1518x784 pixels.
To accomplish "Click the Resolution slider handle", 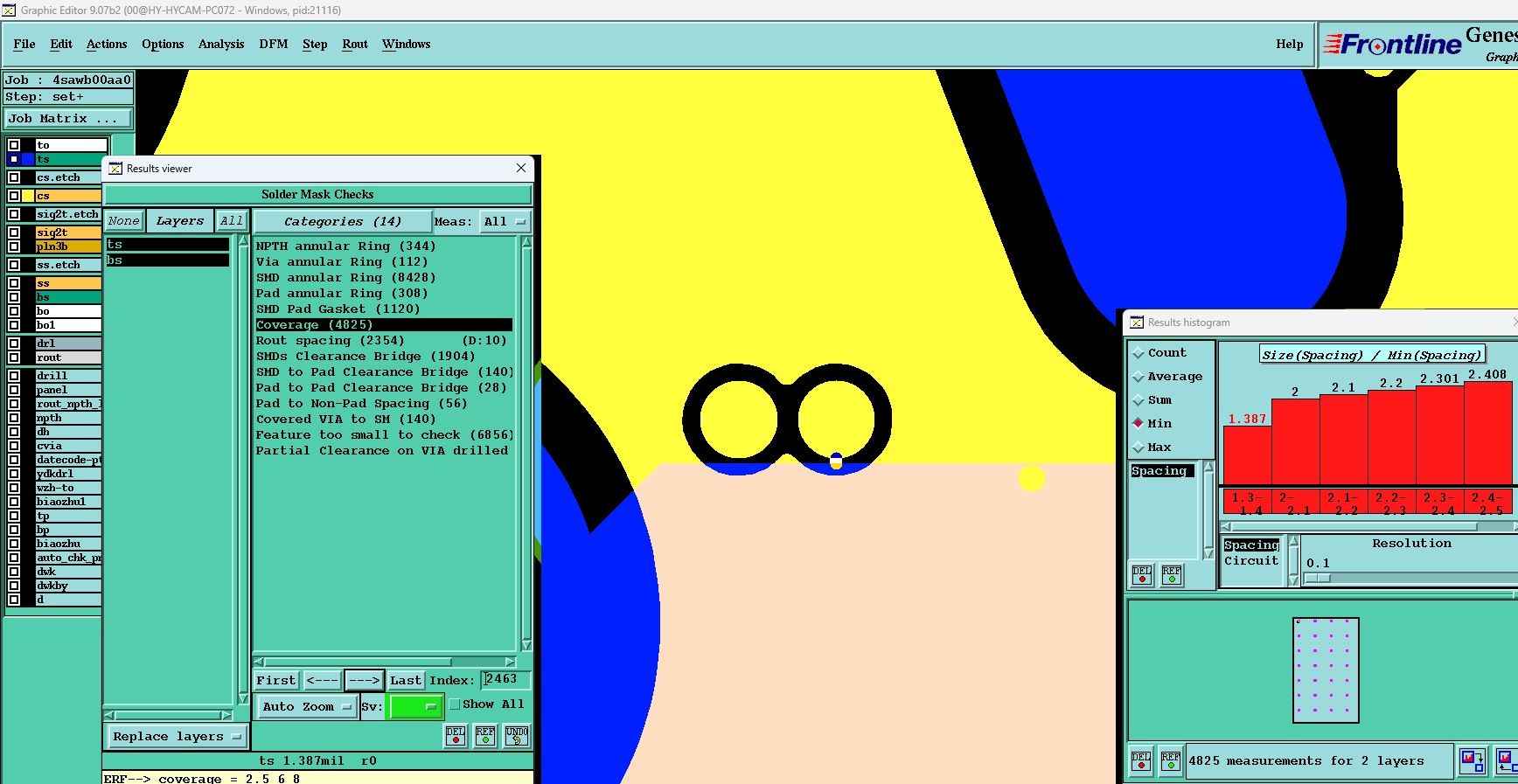I will pos(1318,579).
